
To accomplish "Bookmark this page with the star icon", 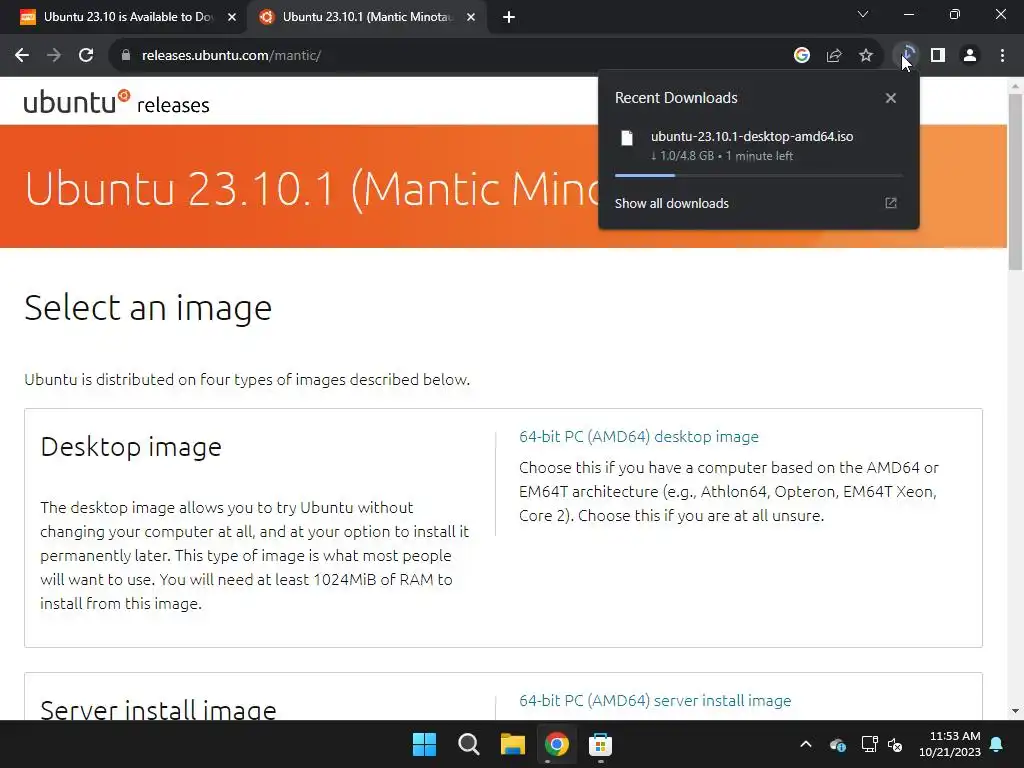I will [x=865, y=56].
